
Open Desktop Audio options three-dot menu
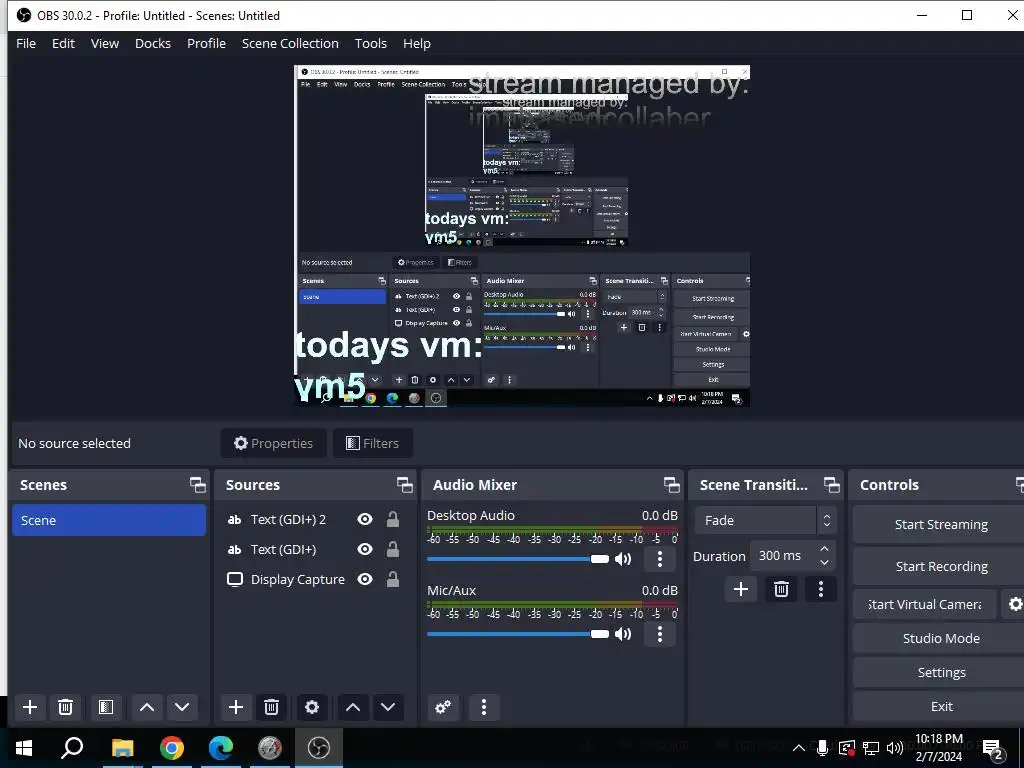(660, 559)
